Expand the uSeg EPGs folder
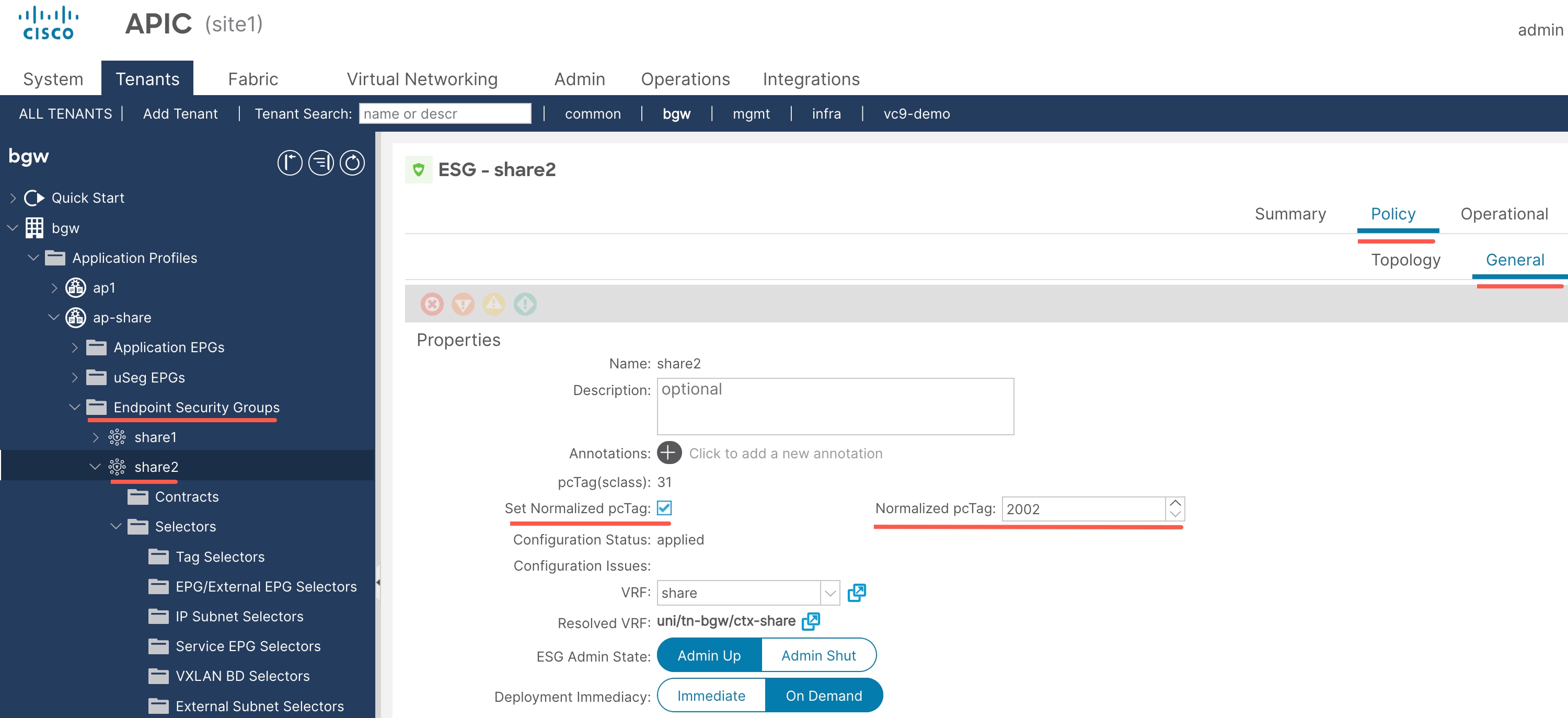 click(75, 377)
